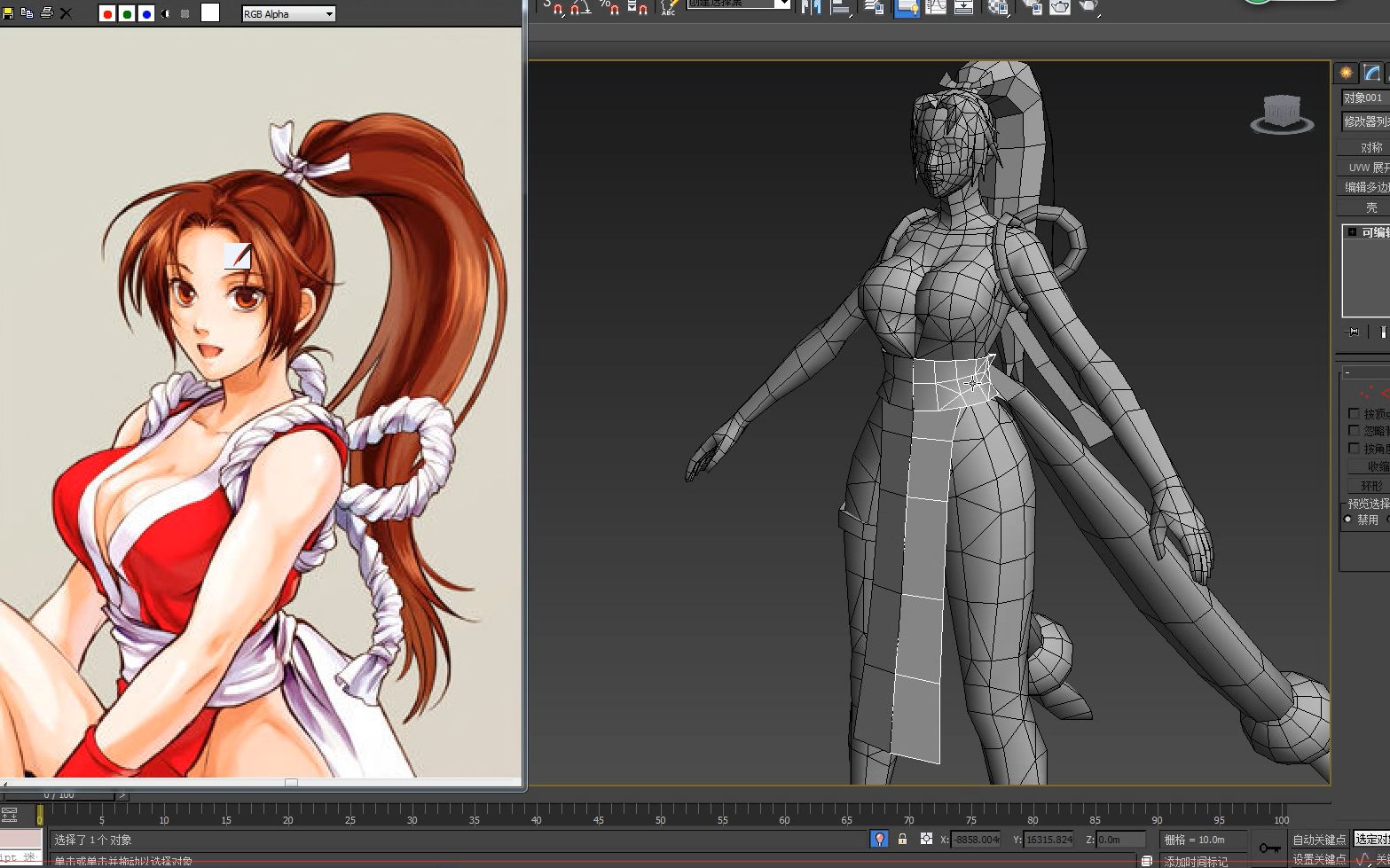Click the 自动关键点 auto key button
The image size is (1390, 868).
(1318, 840)
